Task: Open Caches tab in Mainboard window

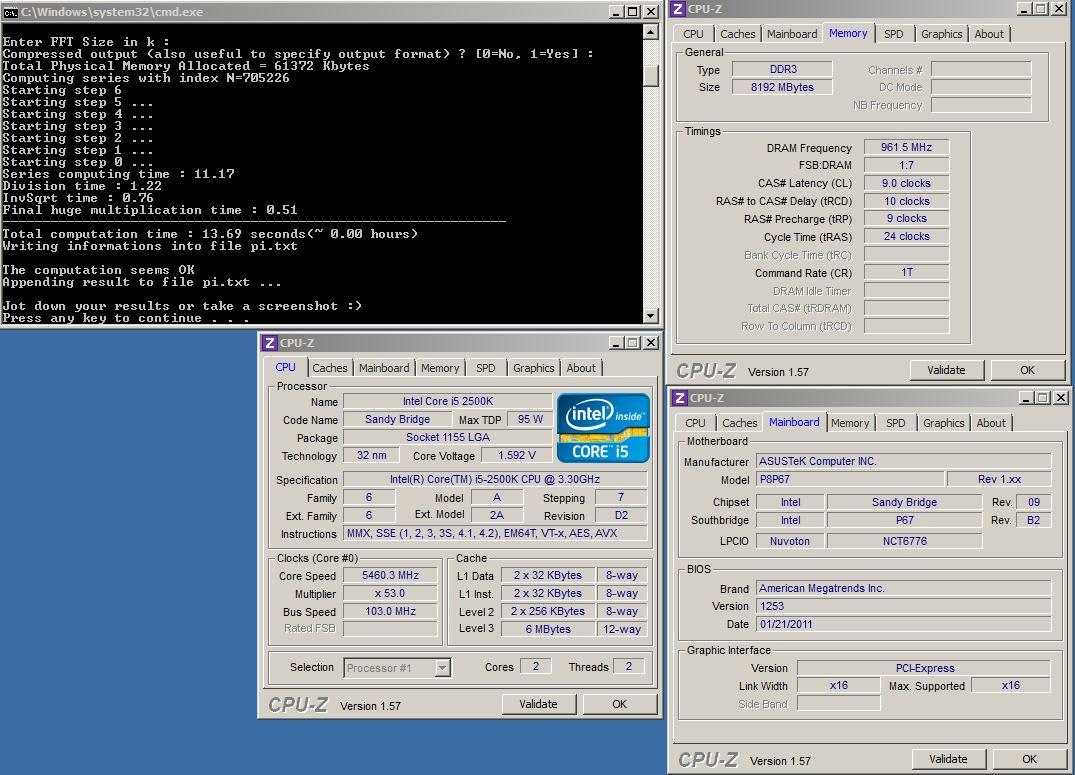Action: tap(740, 423)
